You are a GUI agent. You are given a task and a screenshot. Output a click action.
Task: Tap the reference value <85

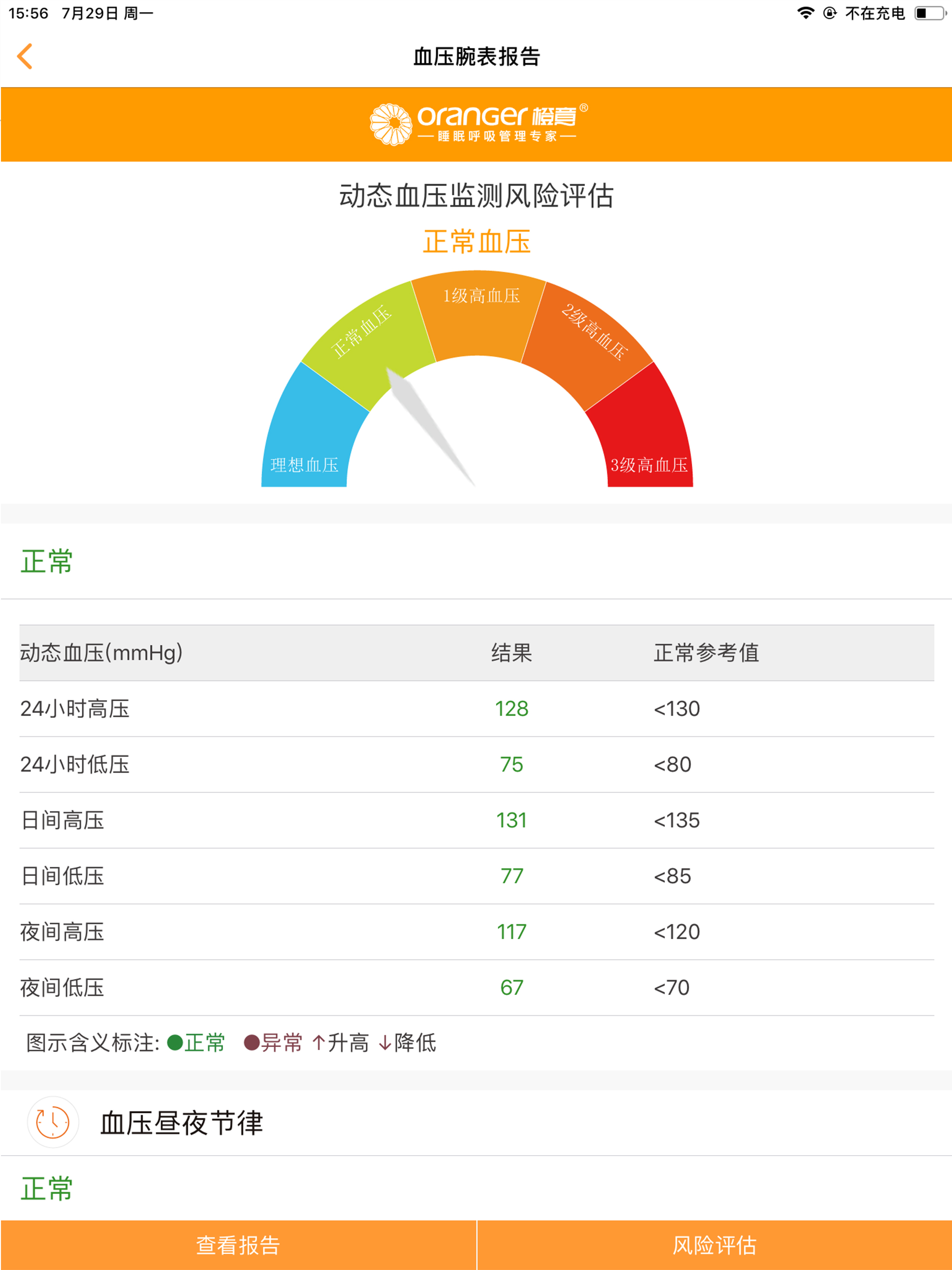coord(672,875)
